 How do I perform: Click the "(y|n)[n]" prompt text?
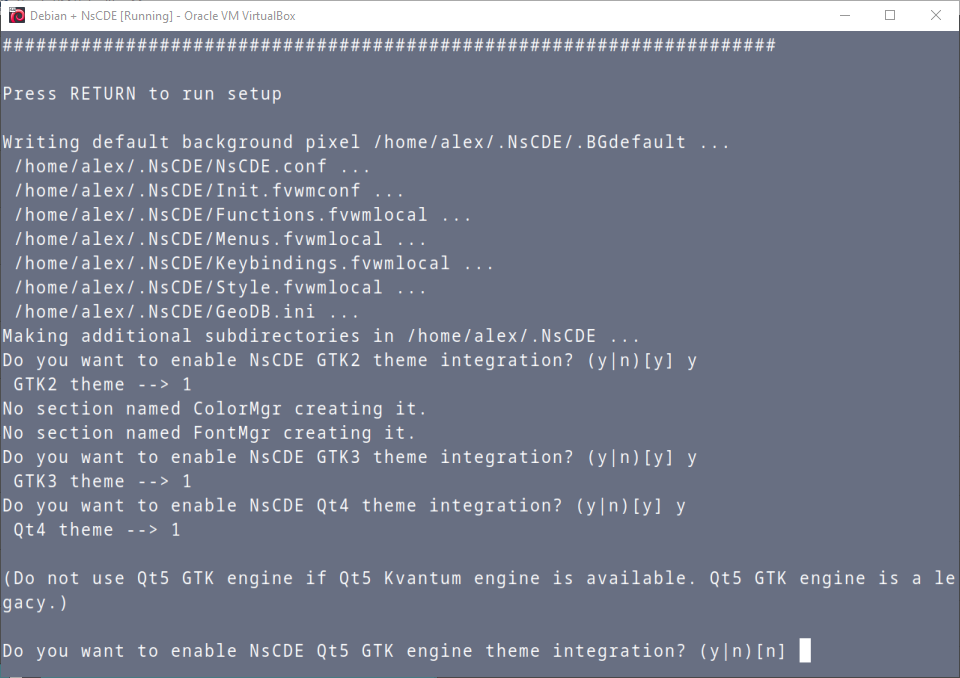(743, 650)
